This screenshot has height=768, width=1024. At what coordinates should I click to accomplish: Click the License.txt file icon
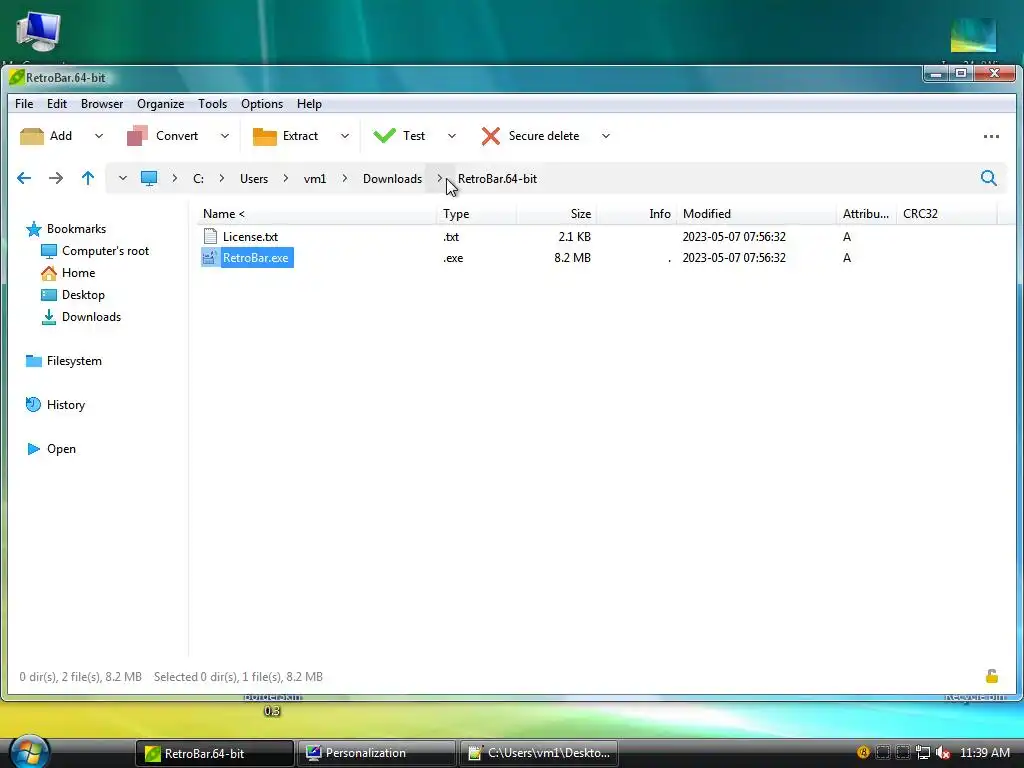click(210, 236)
